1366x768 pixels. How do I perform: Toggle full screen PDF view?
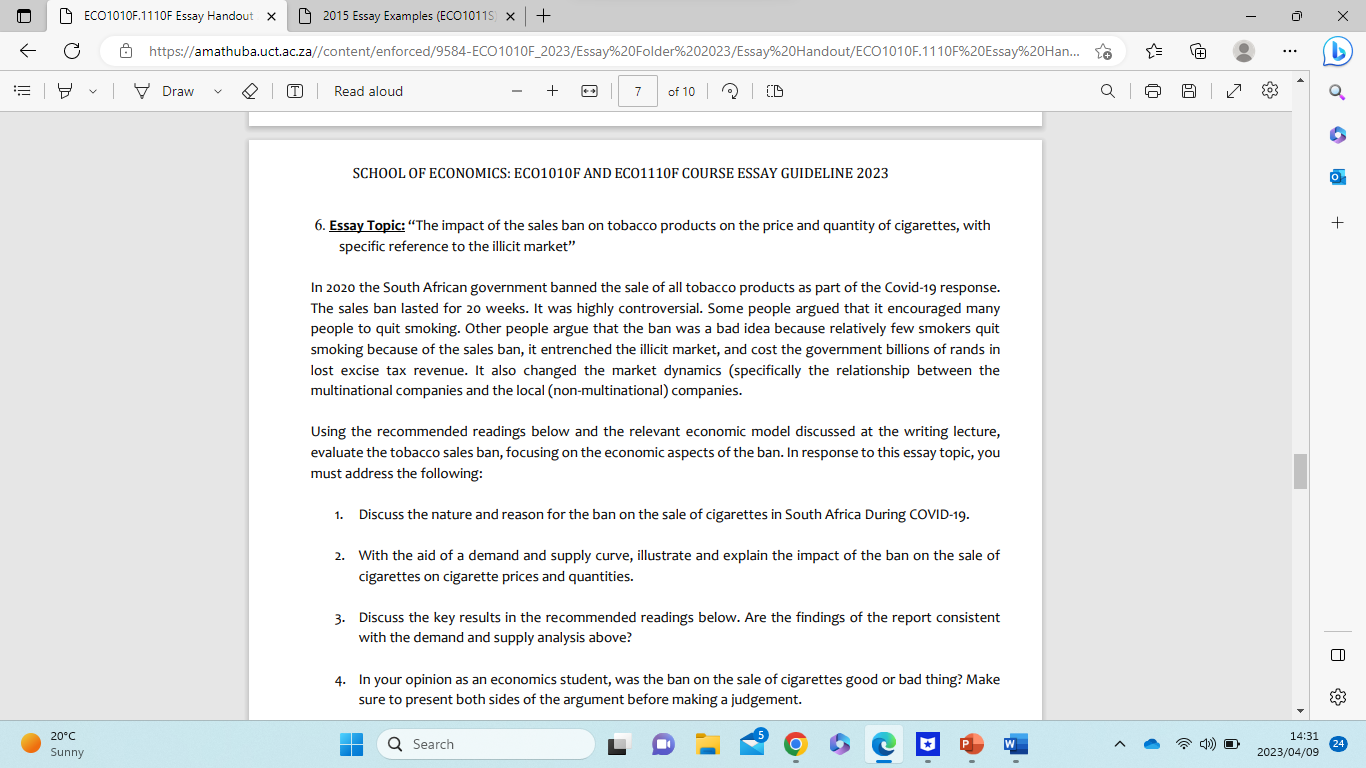coord(1234,91)
